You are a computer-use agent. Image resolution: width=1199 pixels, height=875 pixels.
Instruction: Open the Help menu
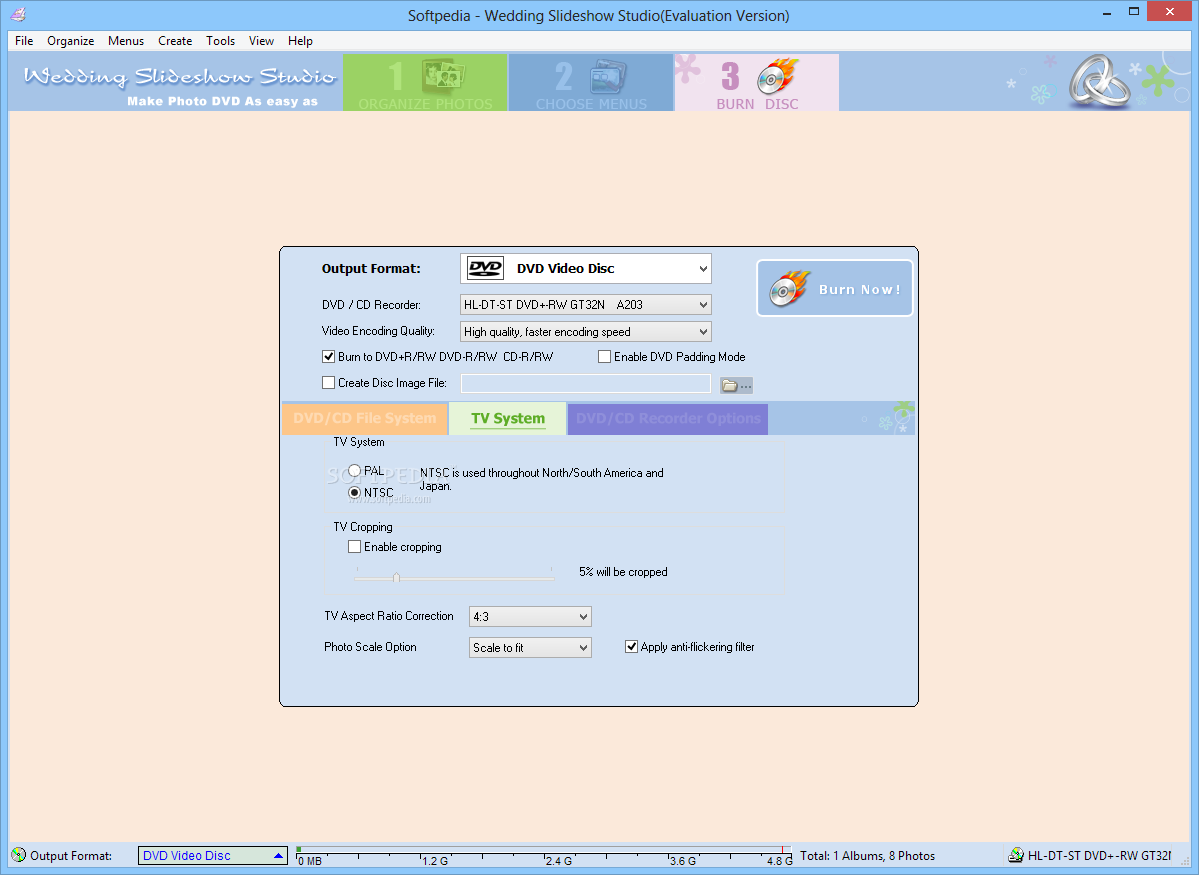pos(300,41)
